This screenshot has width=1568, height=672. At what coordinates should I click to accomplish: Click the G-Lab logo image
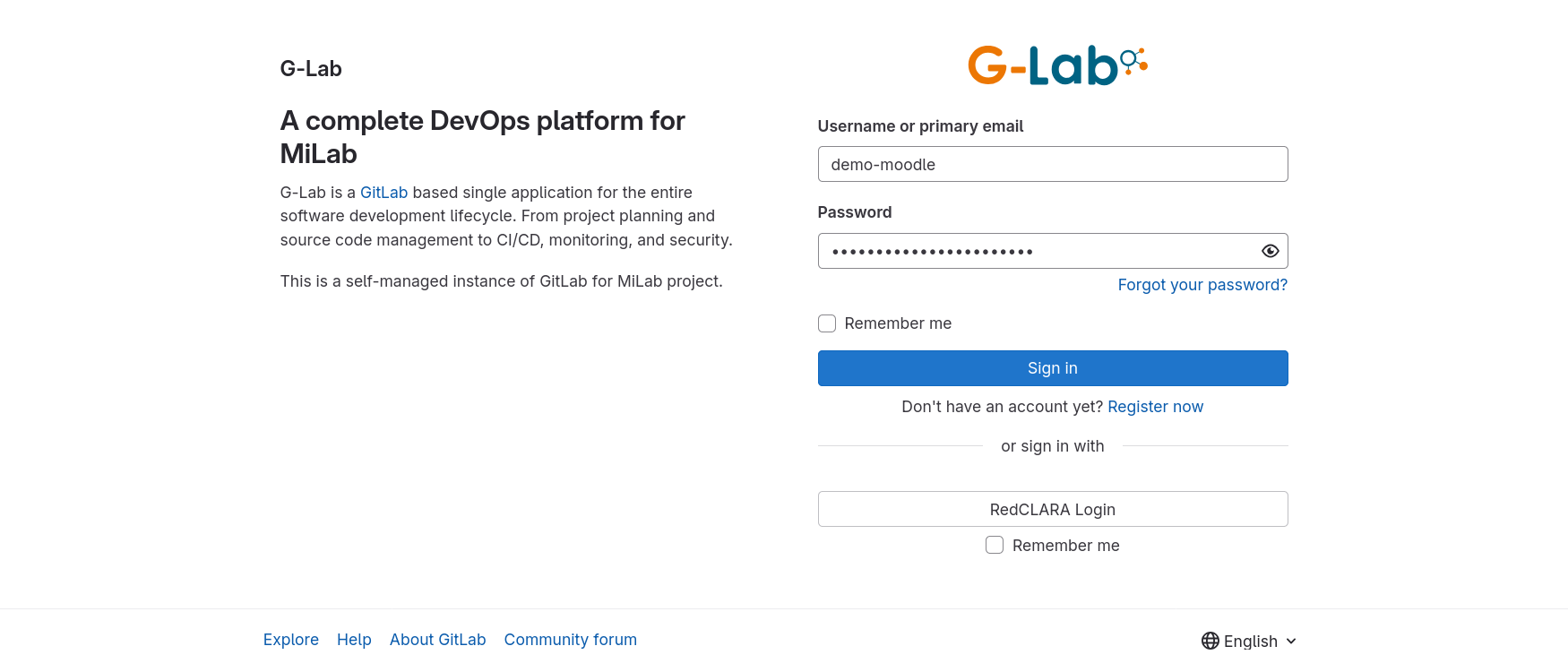[1056, 65]
